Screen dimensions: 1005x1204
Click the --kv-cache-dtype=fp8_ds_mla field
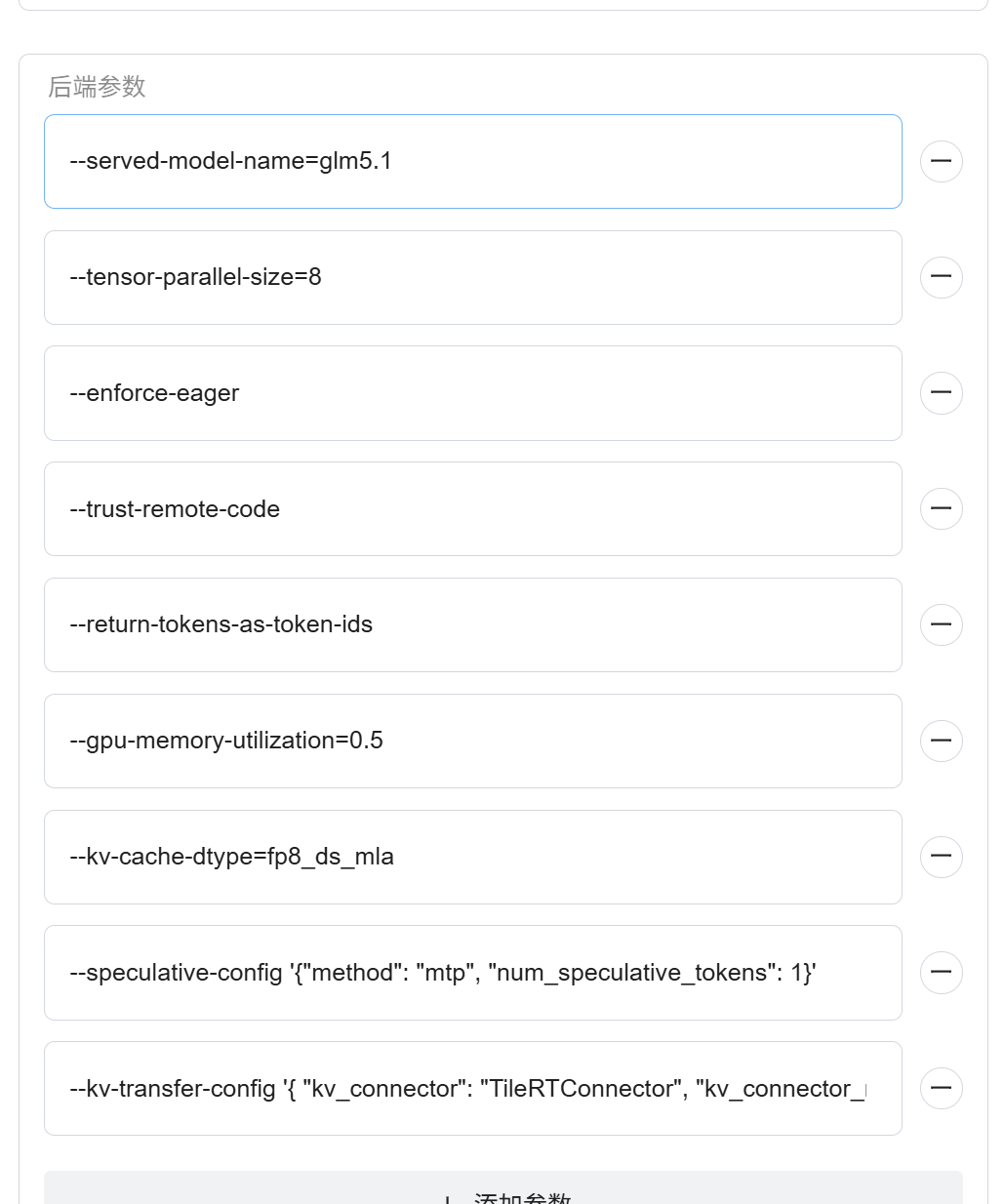point(473,857)
